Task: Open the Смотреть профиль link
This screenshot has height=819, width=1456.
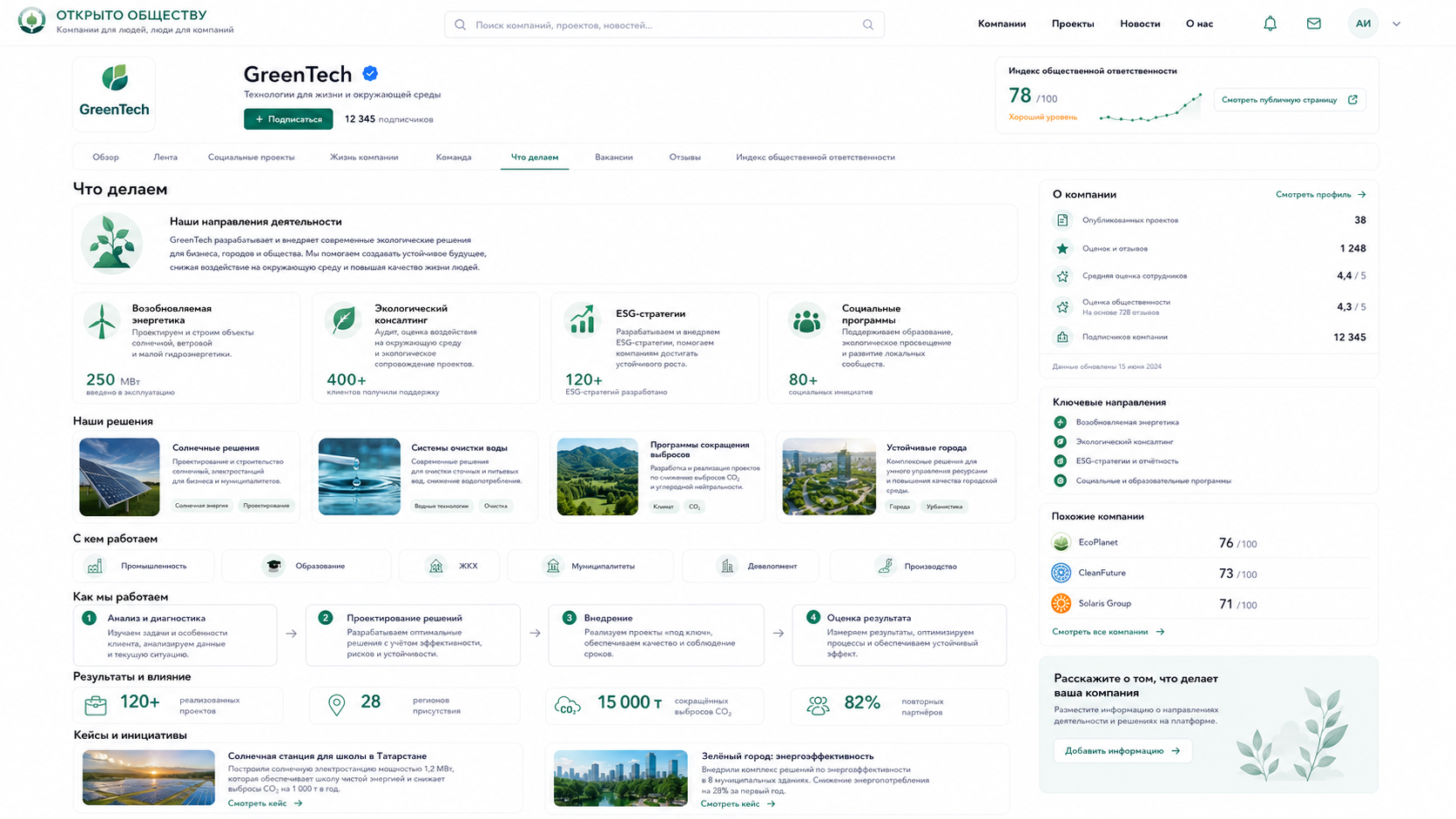Action: [x=1321, y=195]
